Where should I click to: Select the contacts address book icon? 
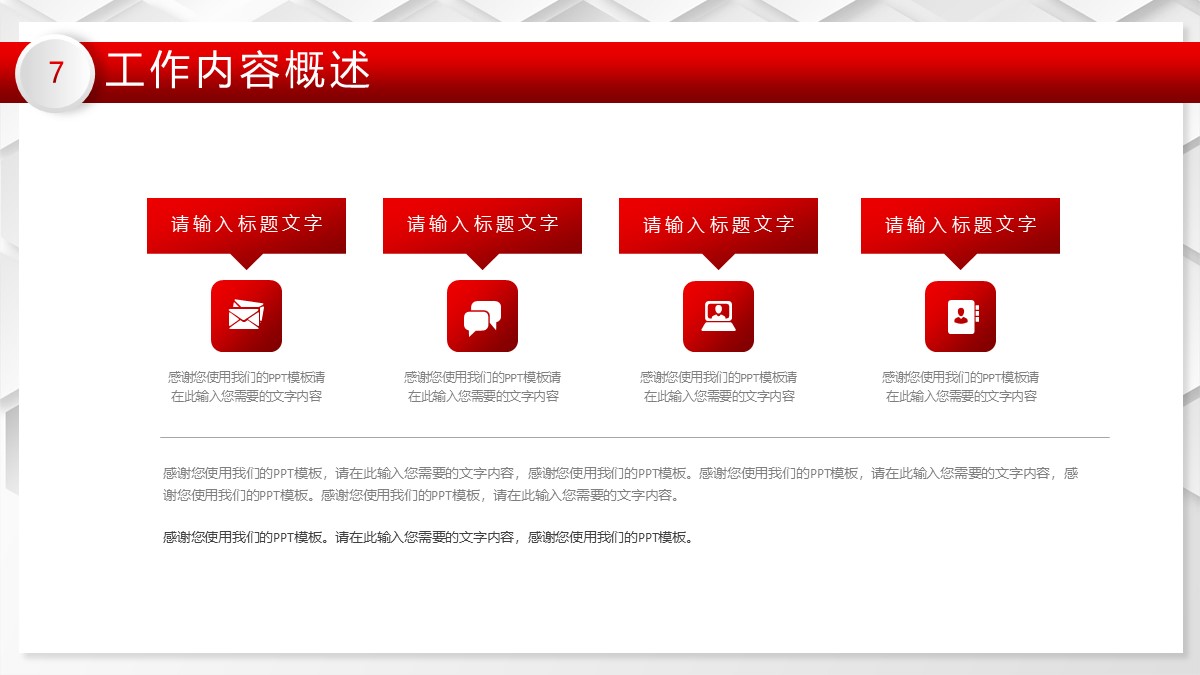[960, 316]
